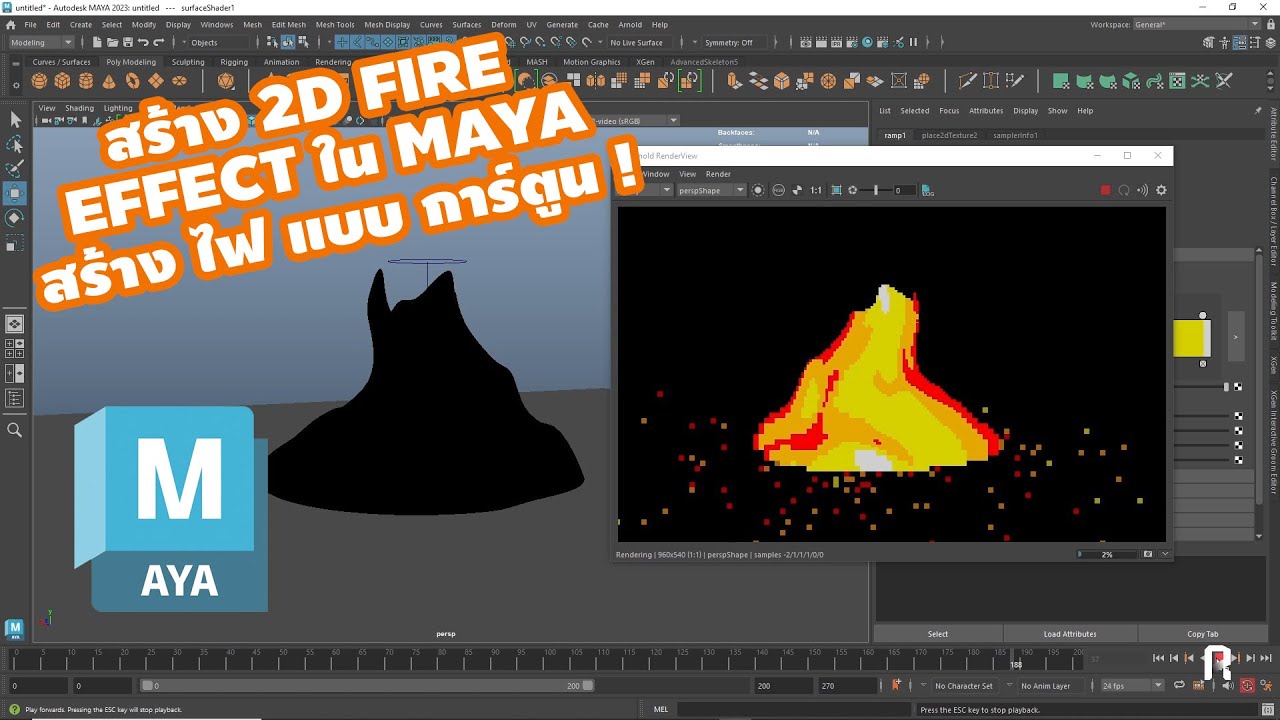
Task: Click the Search magnifier icon in left sidebar
Action: click(x=15, y=430)
